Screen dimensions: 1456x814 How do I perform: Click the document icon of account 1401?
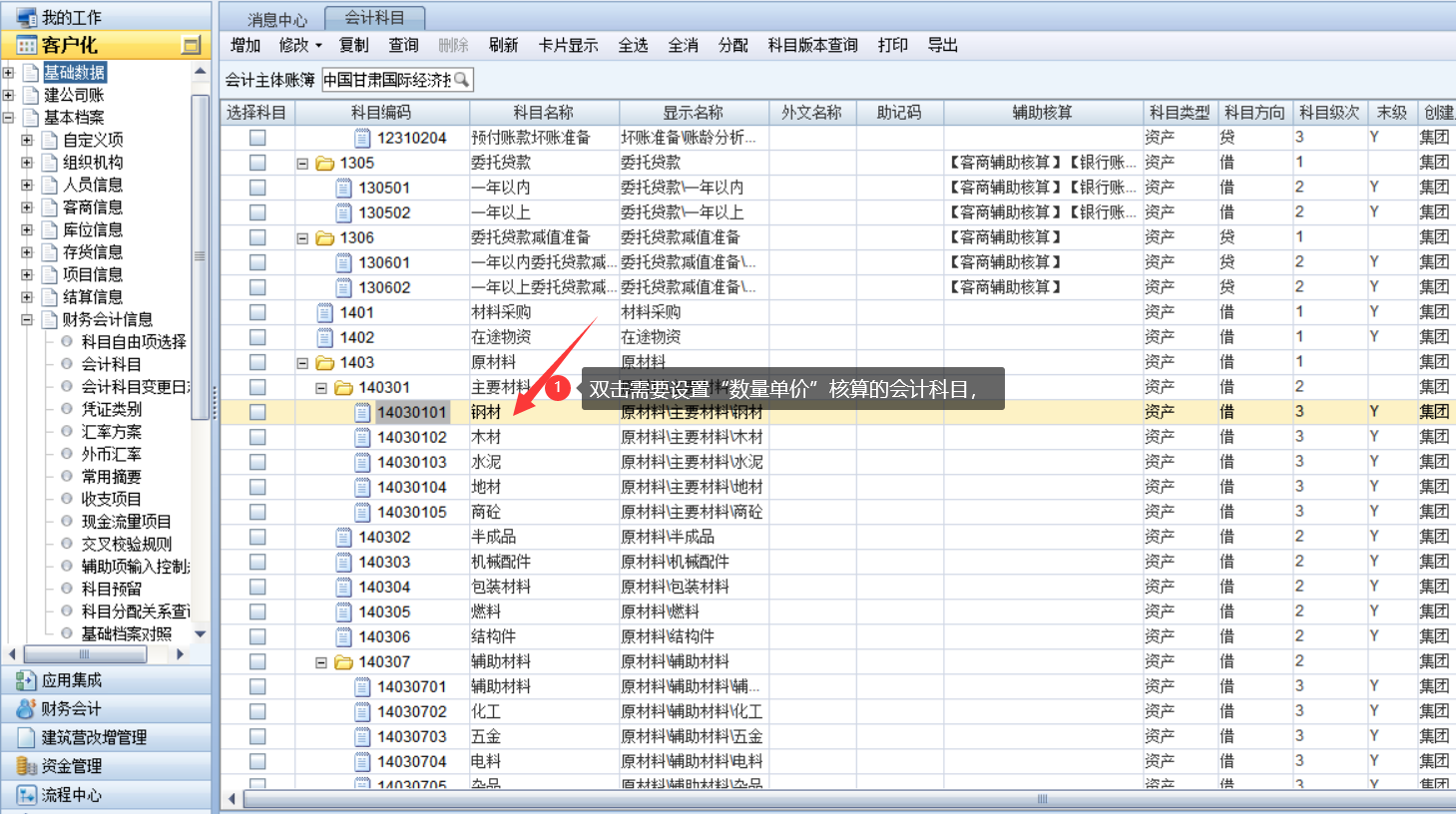tap(324, 312)
